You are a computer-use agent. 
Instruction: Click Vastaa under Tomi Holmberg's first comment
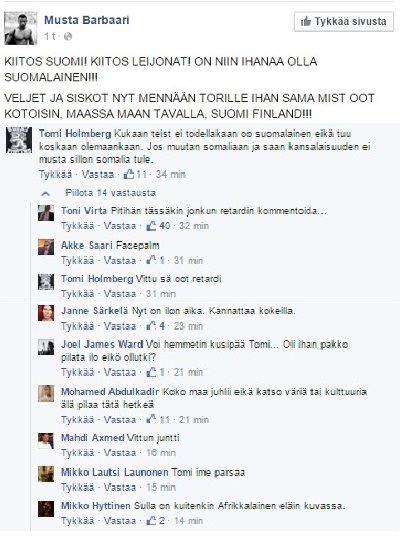98,174
